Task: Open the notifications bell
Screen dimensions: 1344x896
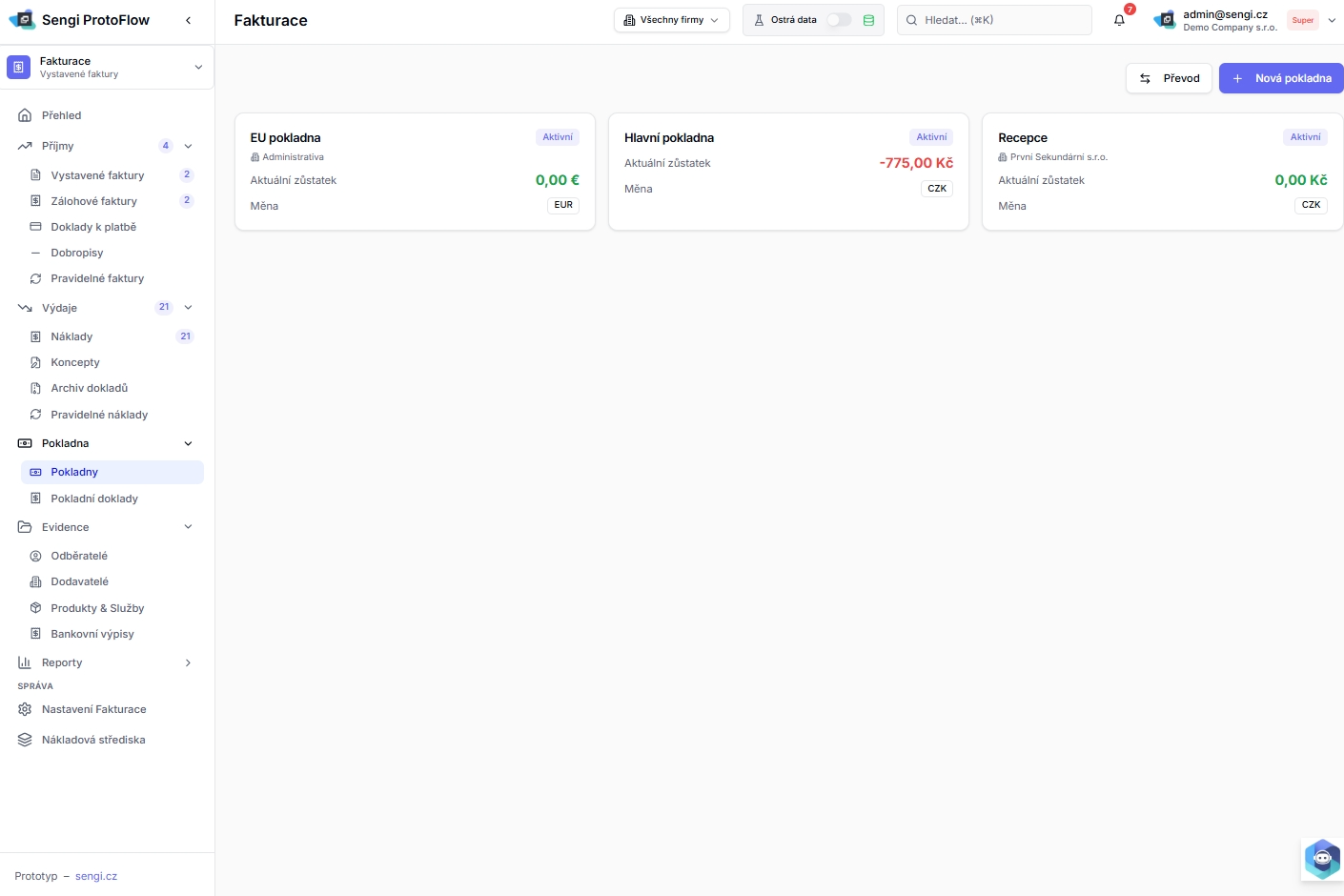Action: (1119, 20)
